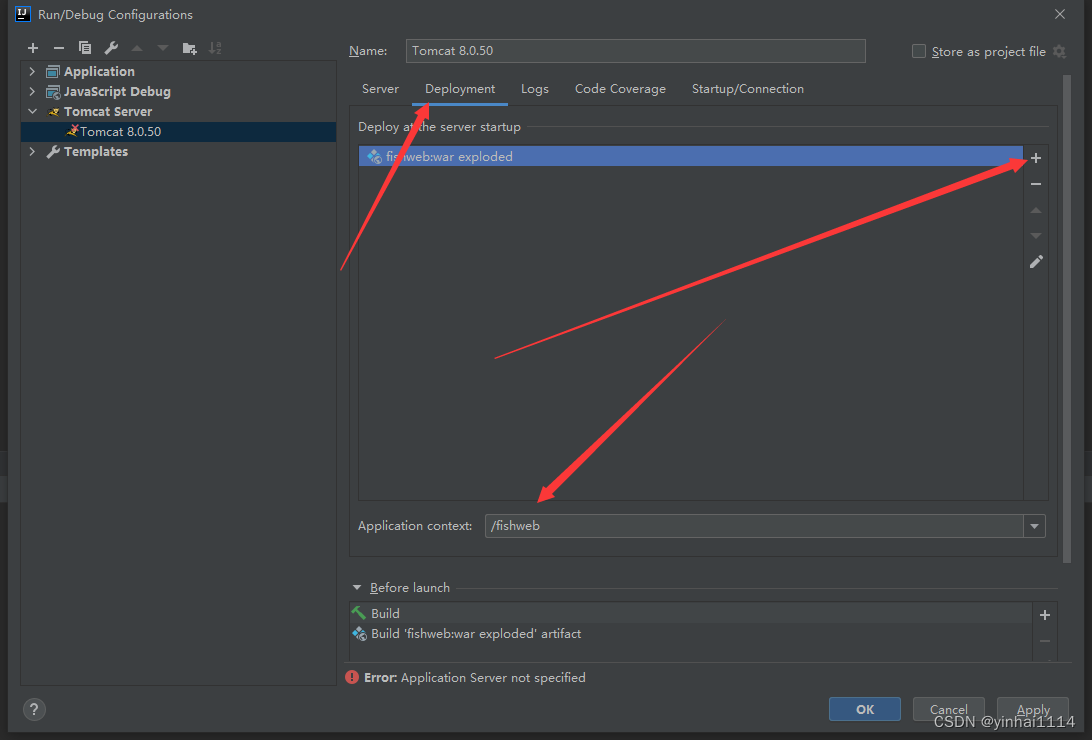Click the Application context text field
The image size is (1092, 740).
pyautogui.click(x=754, y=526)
